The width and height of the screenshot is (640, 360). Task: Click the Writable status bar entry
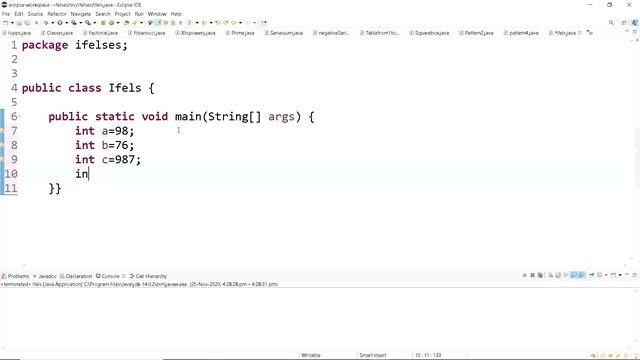311,355
